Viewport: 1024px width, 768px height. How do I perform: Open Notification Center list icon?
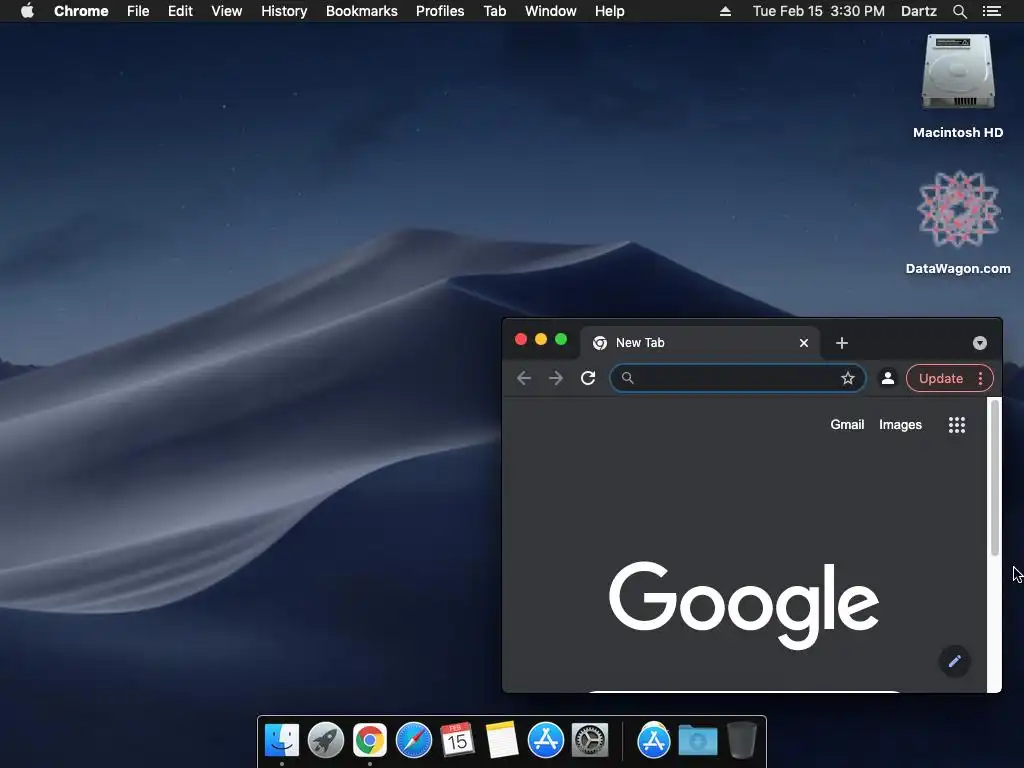[991, 11]
